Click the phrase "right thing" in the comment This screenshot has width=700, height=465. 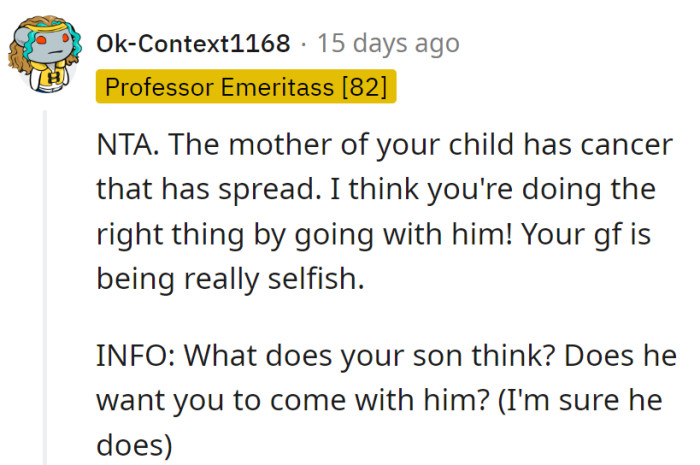pos(166,234)
